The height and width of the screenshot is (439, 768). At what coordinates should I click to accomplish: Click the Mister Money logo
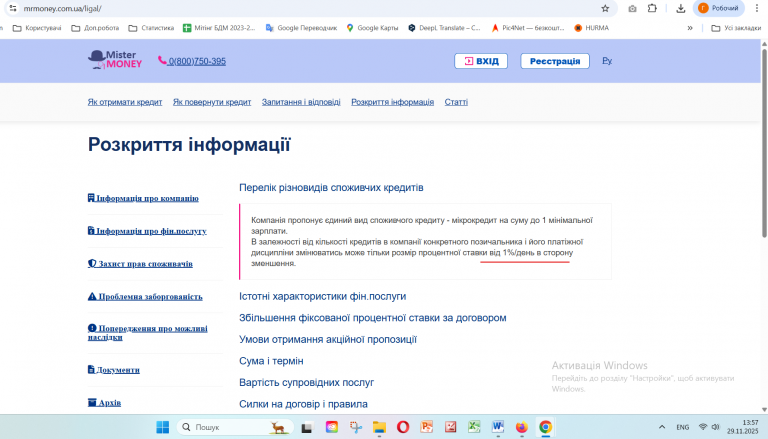(115, 60)
